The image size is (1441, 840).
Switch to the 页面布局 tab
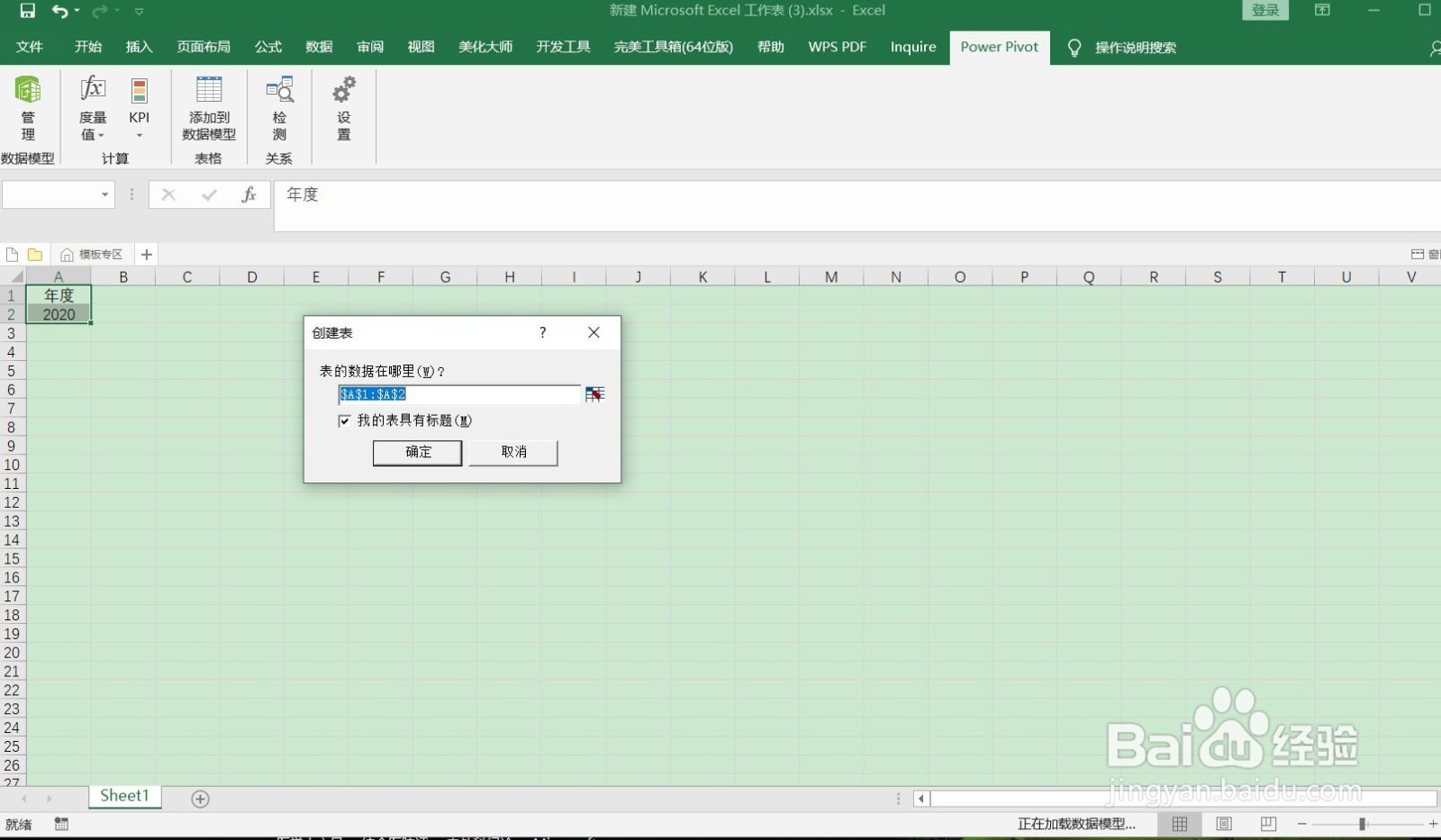click(204, 47)
